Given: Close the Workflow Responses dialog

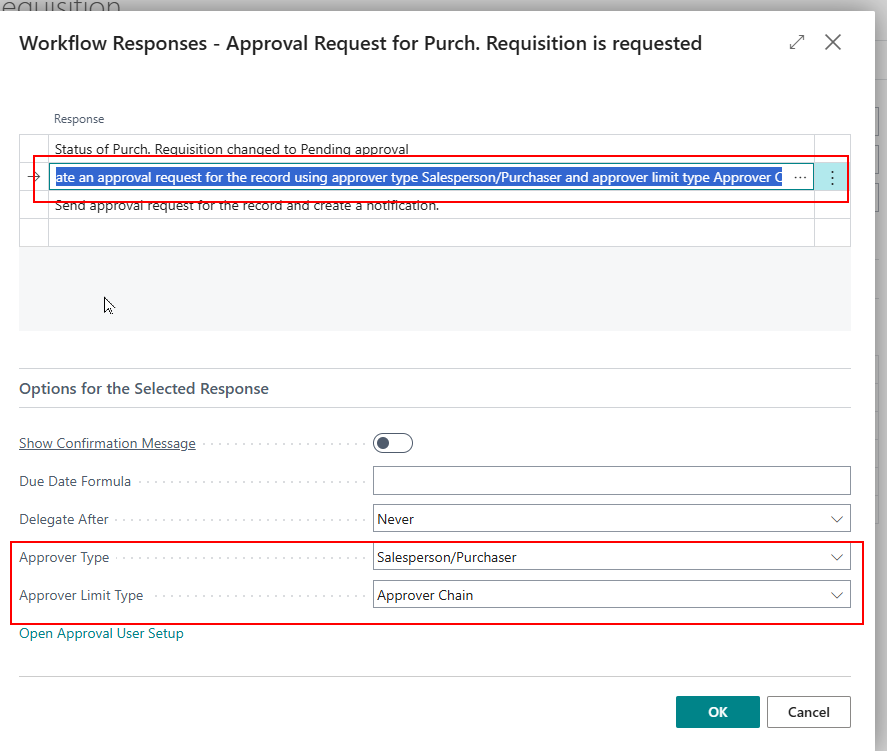Looking at the screenshot, I should tap(832, 42).
